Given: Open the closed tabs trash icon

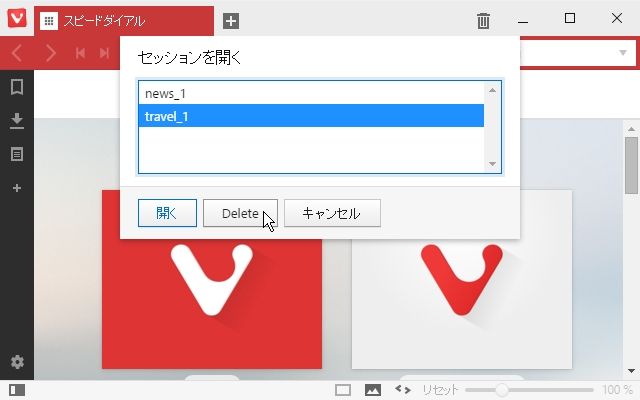Looking at the screenshot, I should tap(483, 21).
